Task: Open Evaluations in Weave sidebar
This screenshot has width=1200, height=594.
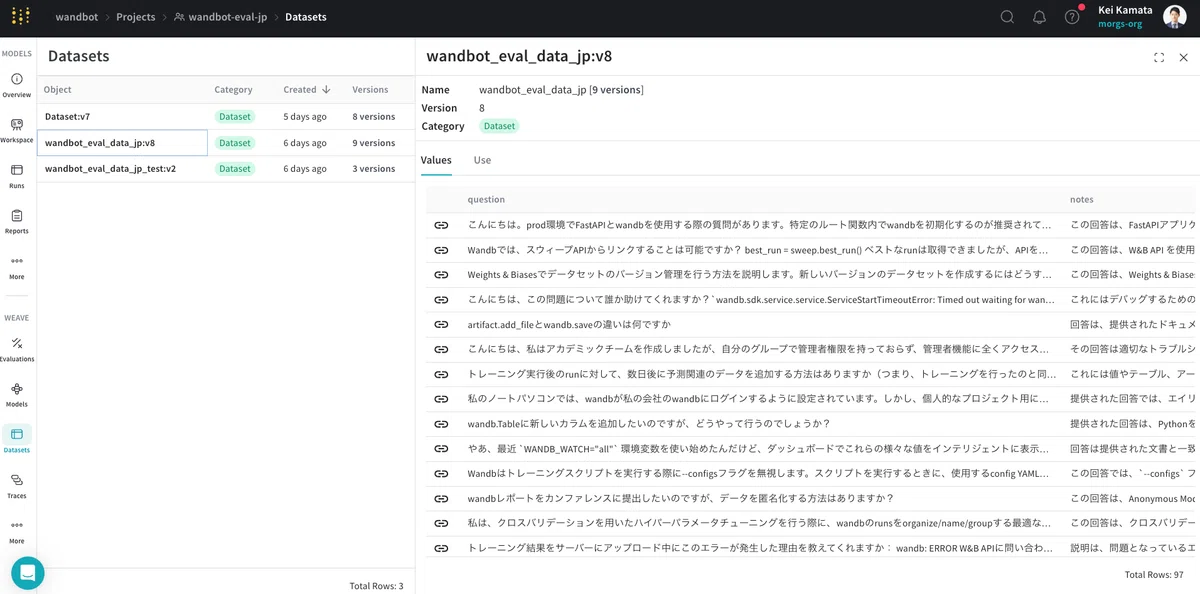Action: [x=17, y=349]
